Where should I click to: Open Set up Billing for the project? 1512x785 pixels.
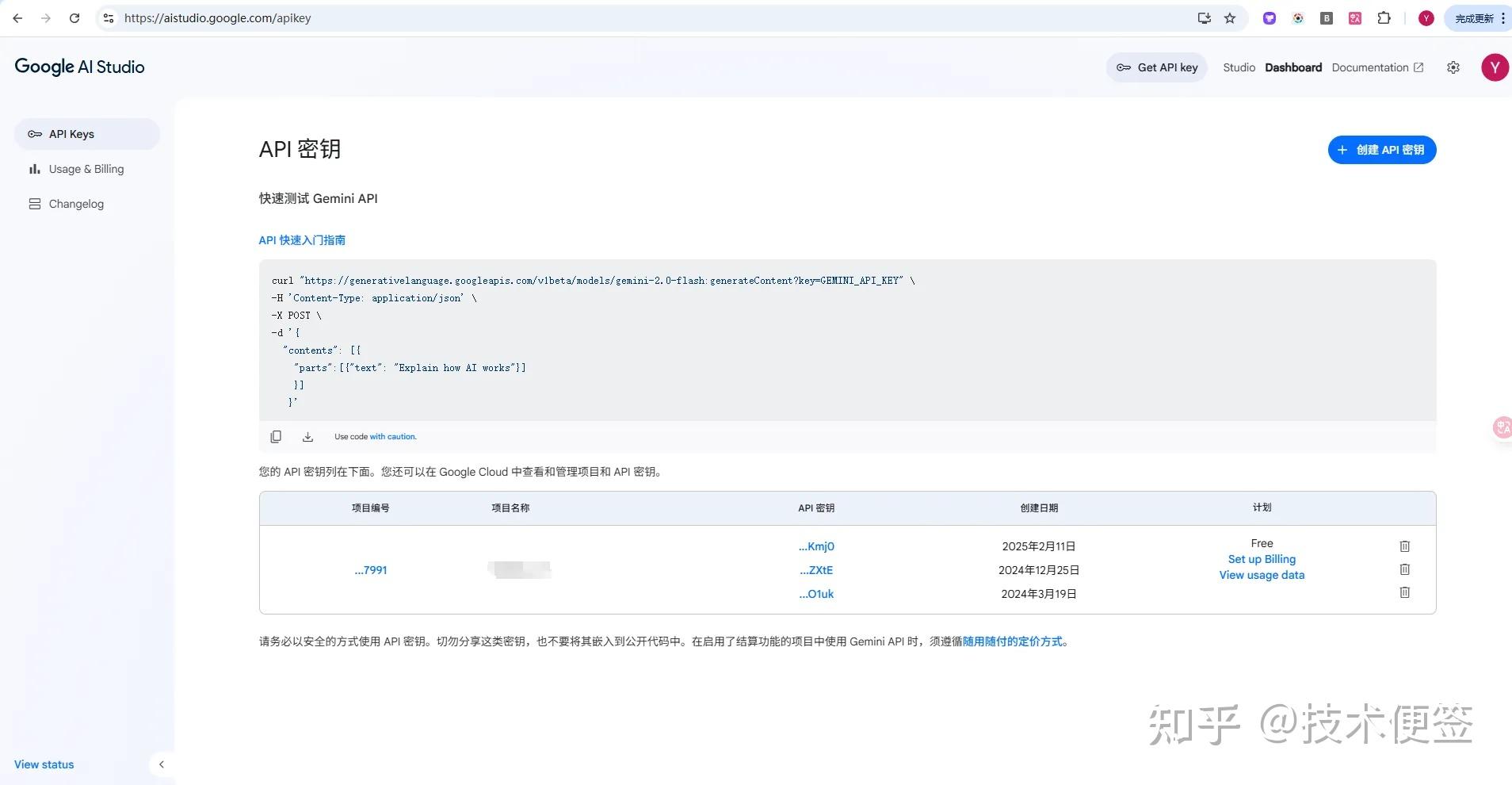point(1260,559)
